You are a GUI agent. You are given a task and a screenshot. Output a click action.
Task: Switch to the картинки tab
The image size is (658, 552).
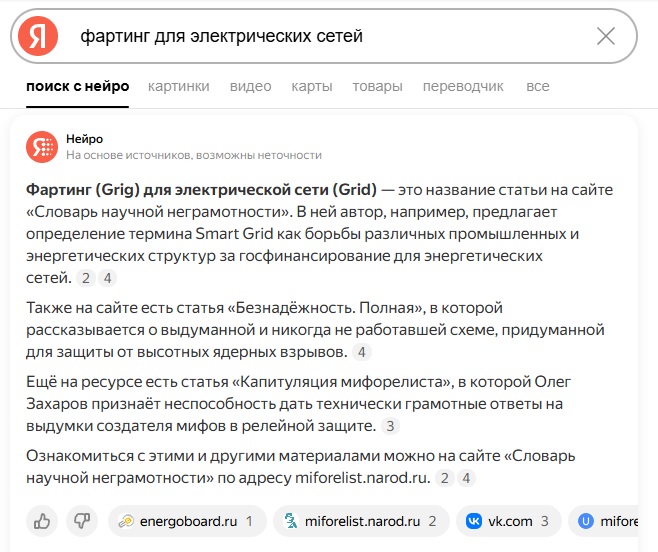pos(179,86)
